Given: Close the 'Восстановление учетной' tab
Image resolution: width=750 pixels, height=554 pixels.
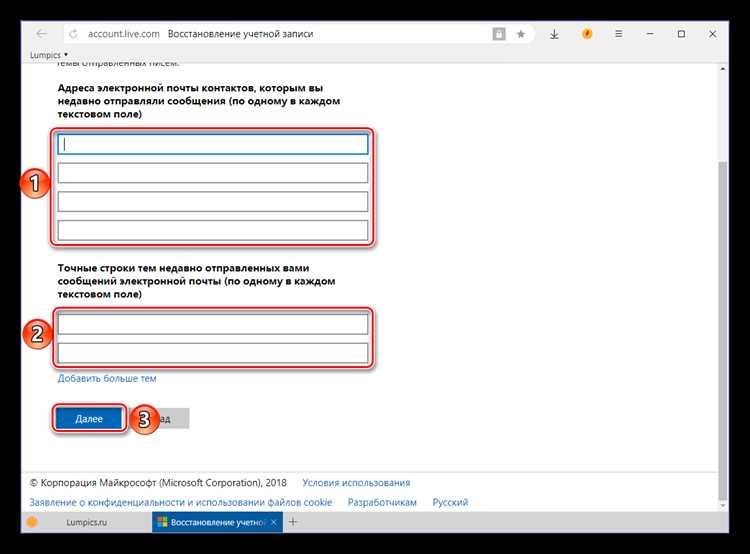Looking at the screenshot, I should [x=274, y=522].
